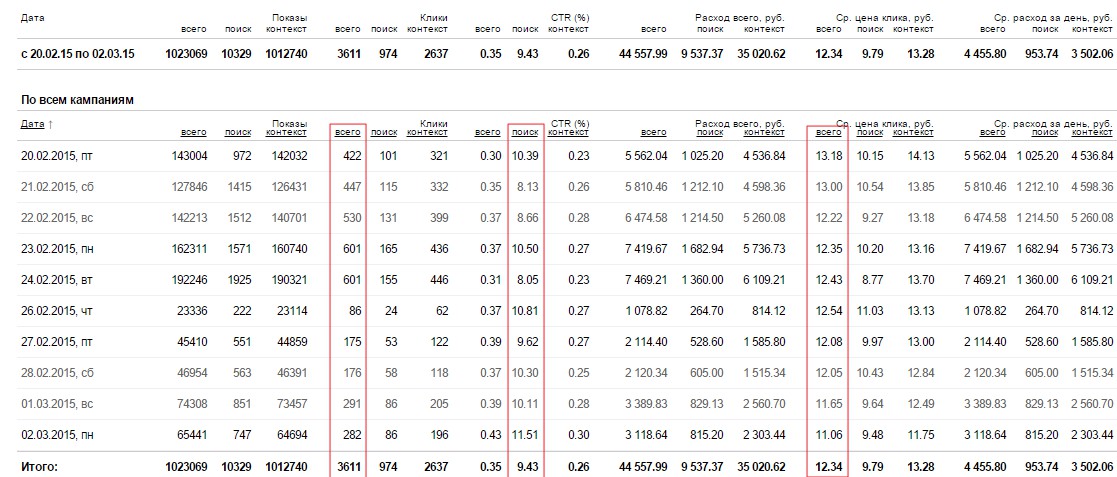The height and width of the screenshot is (477, 1117).
Task: Sort table by the Дата column header
Action: [x=32, y=124]
